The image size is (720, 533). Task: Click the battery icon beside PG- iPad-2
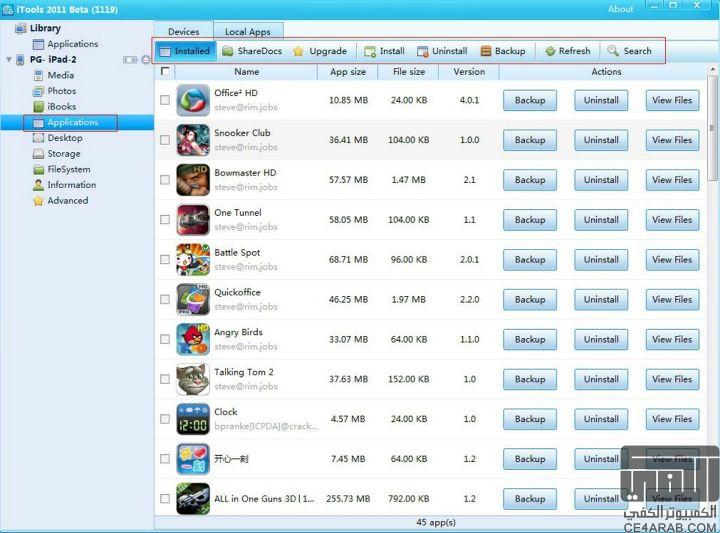(x=130, y=60)
